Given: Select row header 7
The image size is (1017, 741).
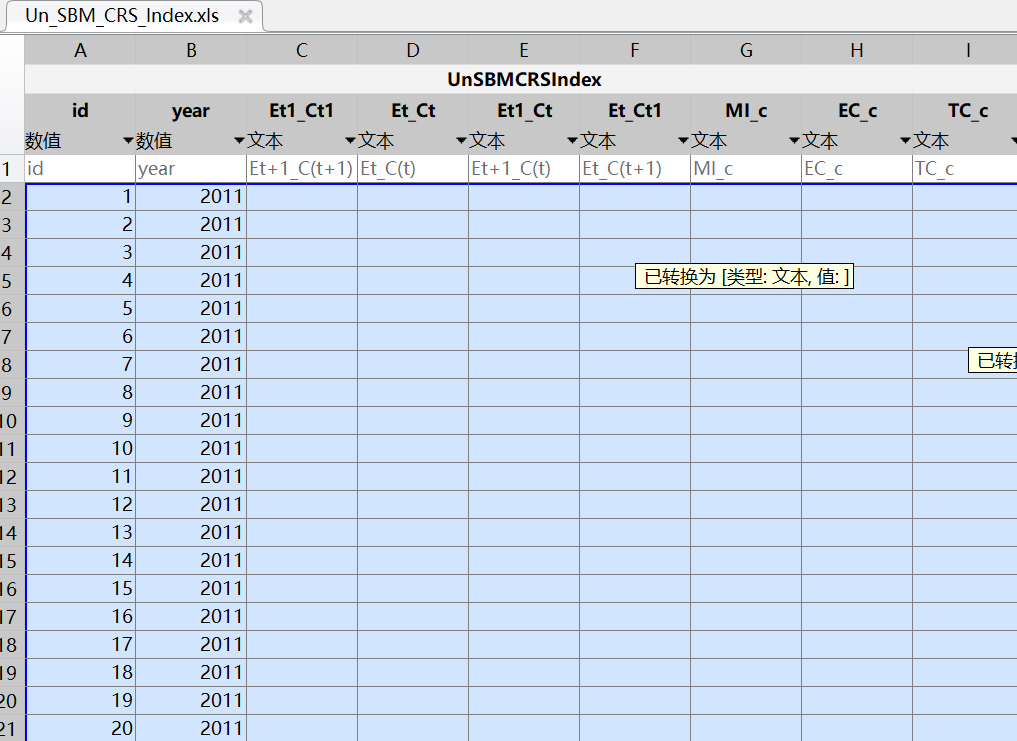Looking at the screenshot, I should pos(12,337).
